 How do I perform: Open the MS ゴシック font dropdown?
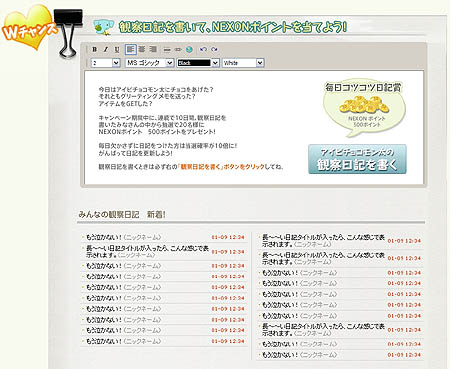[x=150, y=63]
